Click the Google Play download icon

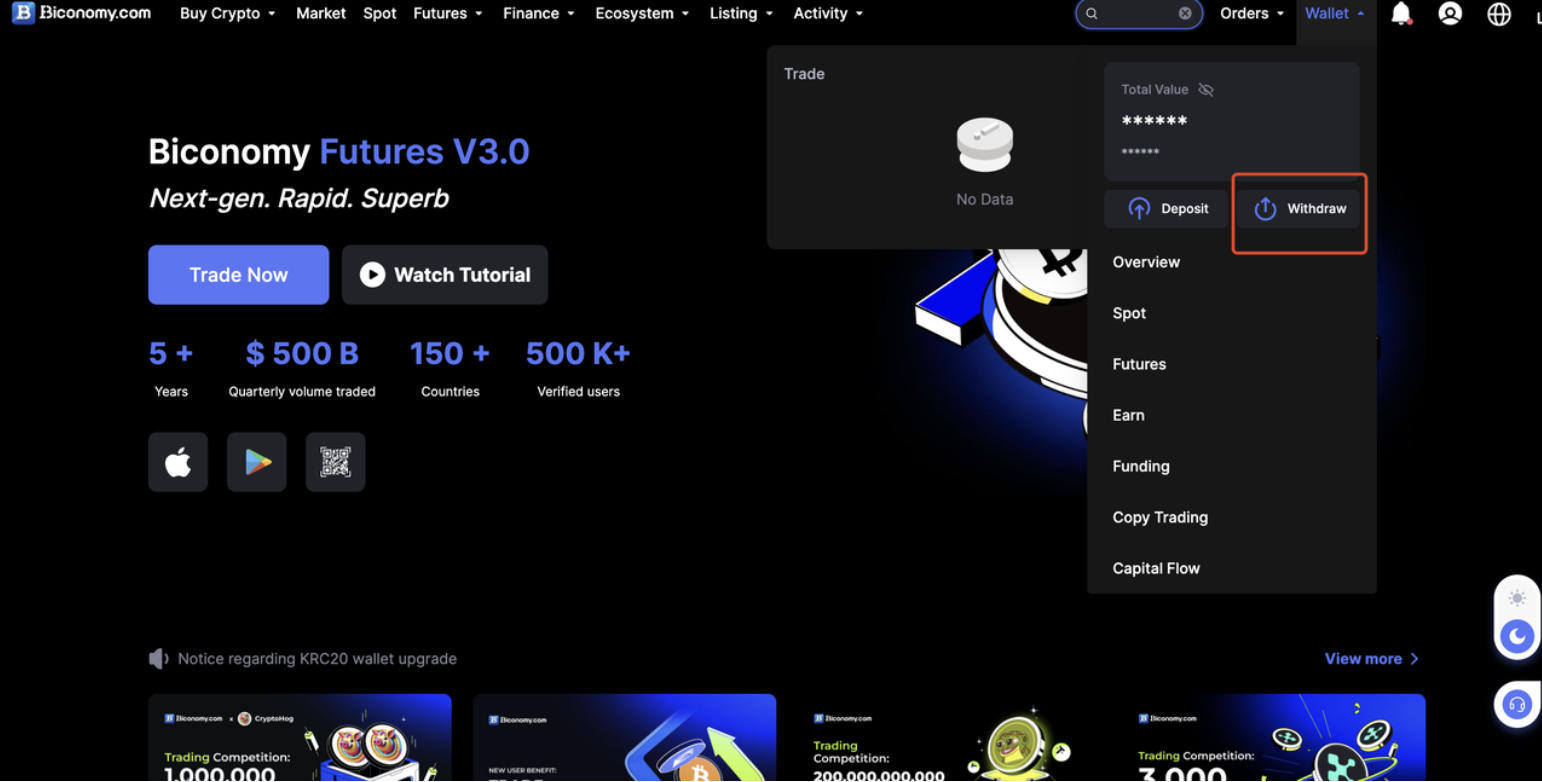click(x=257, y=462)
